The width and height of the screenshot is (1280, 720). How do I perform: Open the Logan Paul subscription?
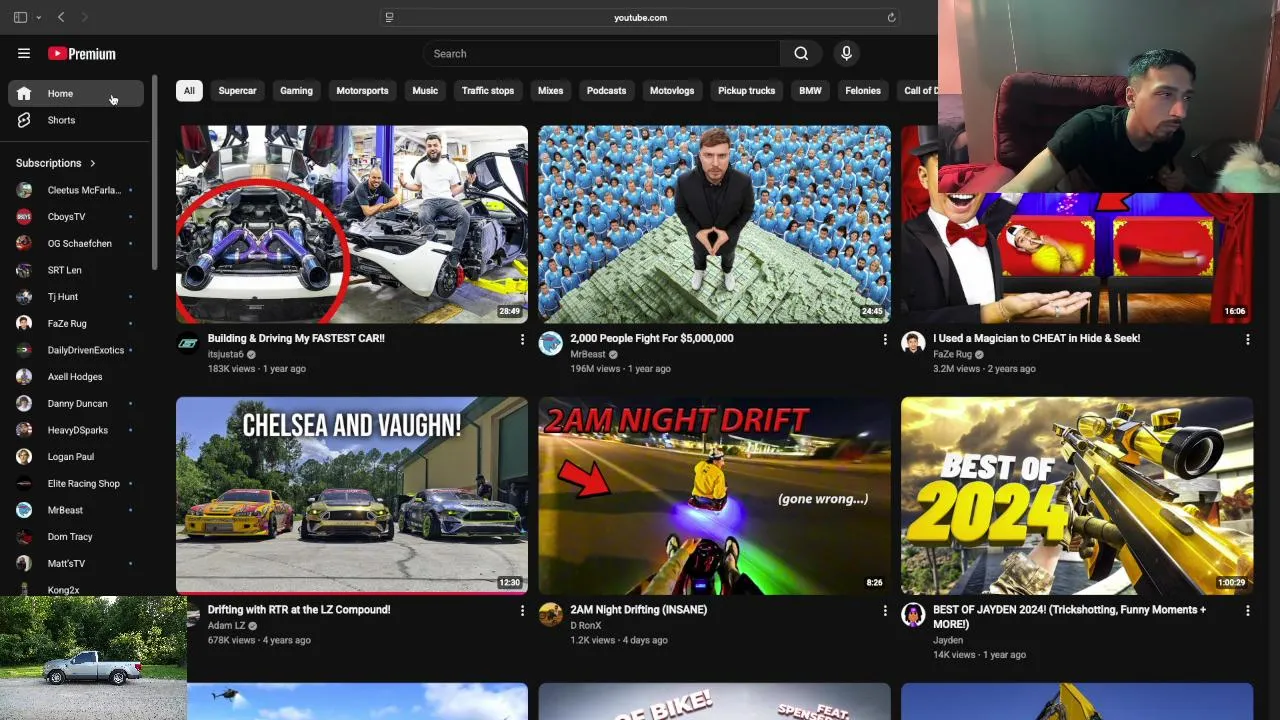coord(76,457)
